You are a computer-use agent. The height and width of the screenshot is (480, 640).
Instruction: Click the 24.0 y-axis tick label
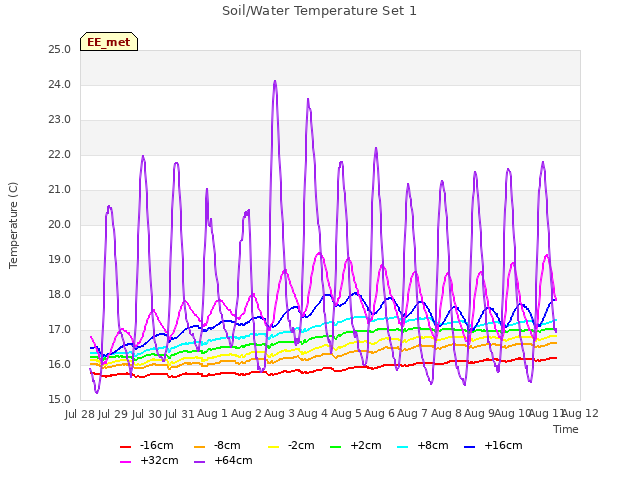[60, 85]
